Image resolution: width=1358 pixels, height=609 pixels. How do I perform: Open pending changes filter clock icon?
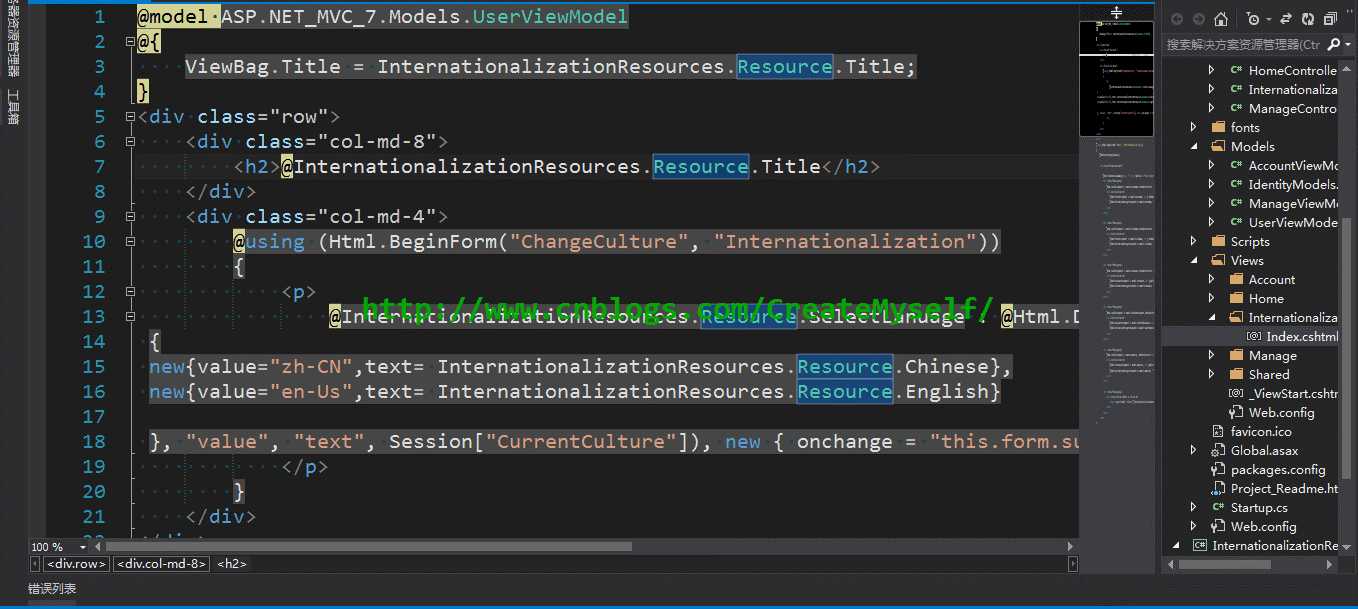[x=1253, y=19]
